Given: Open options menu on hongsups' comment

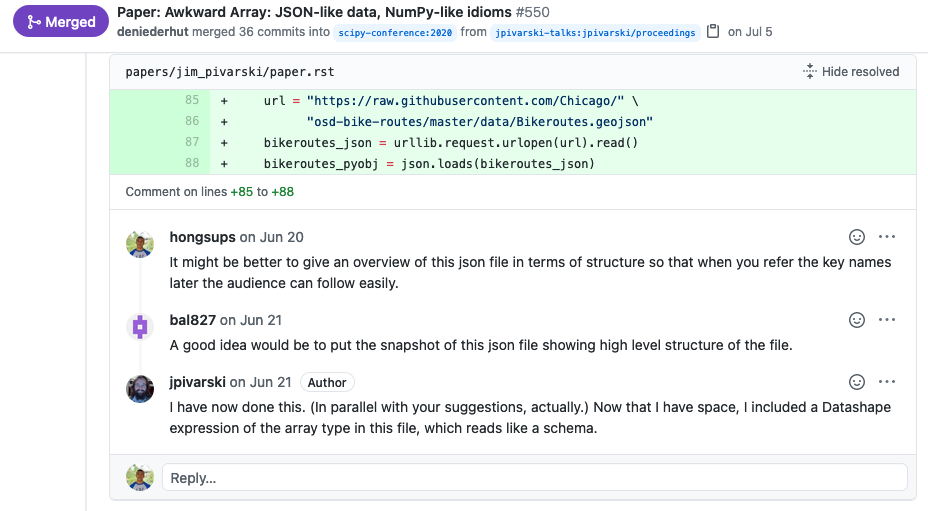Looking at the screenshot, I should tap(887, 237).
